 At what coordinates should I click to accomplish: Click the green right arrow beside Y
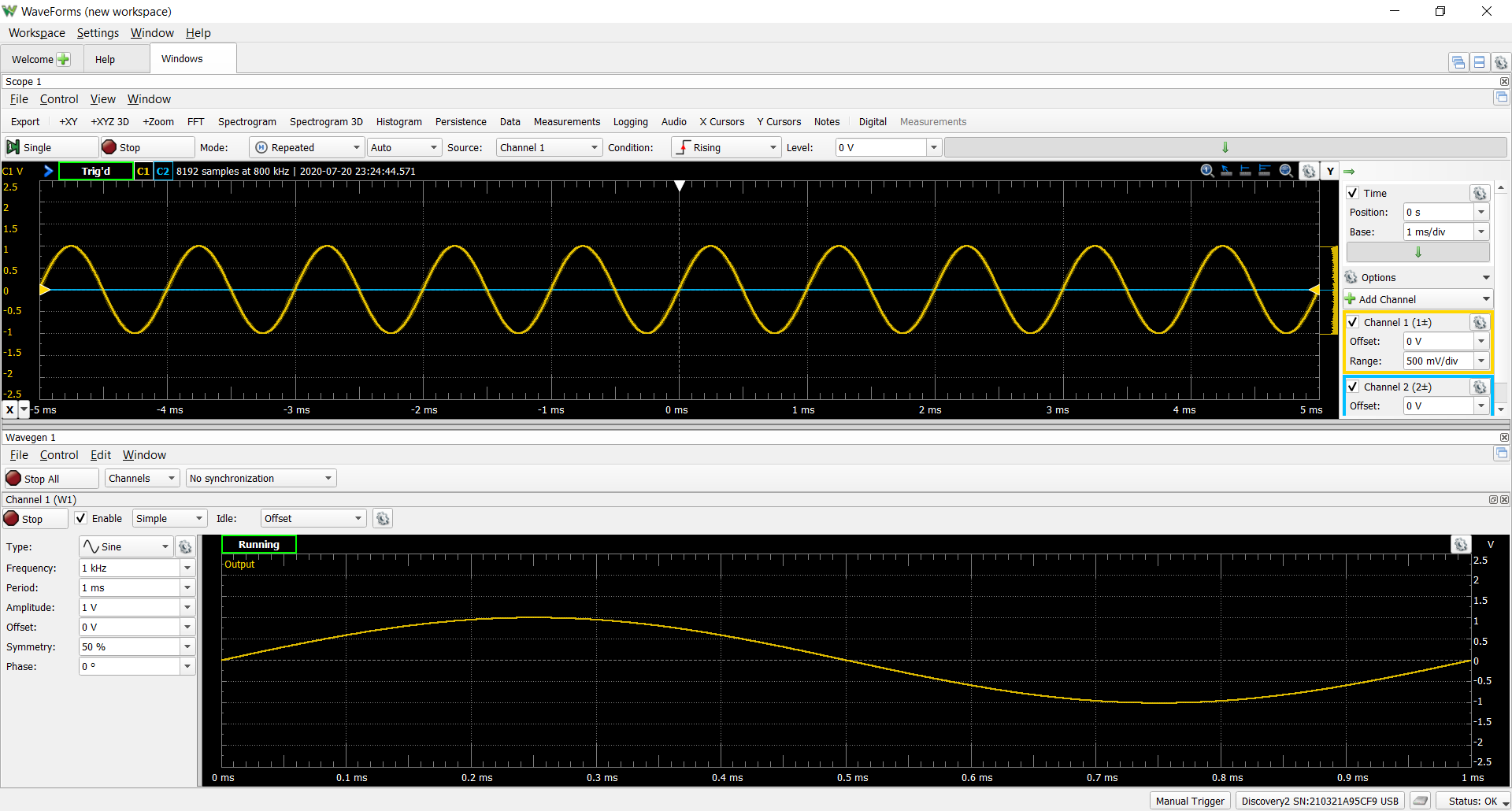click(1349, 171)
